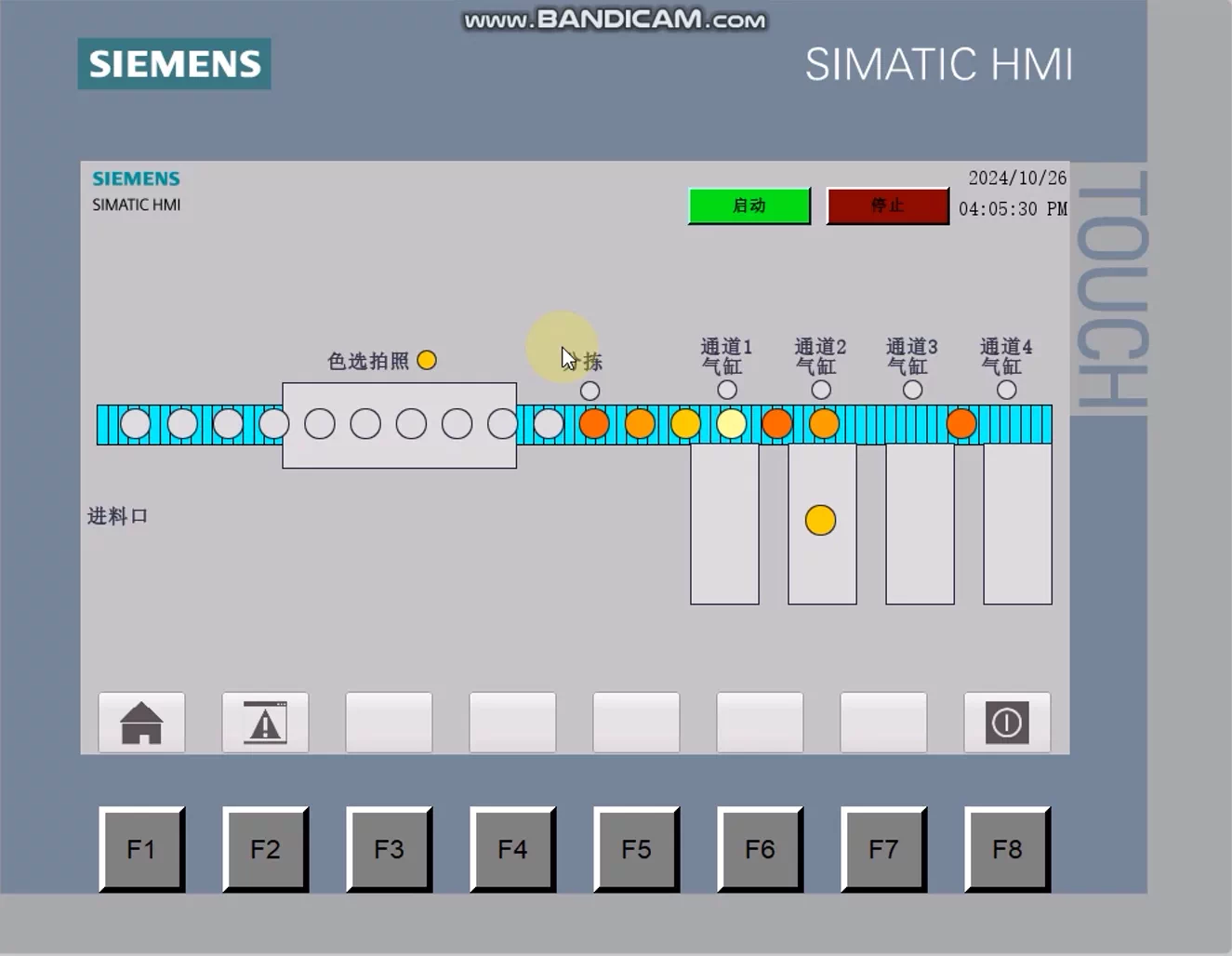Image resolution: width=1232 pixels, height=956 pixels.
Task: Click the pale yellow ball on the conveyor
Action: (x=732, y=424)
